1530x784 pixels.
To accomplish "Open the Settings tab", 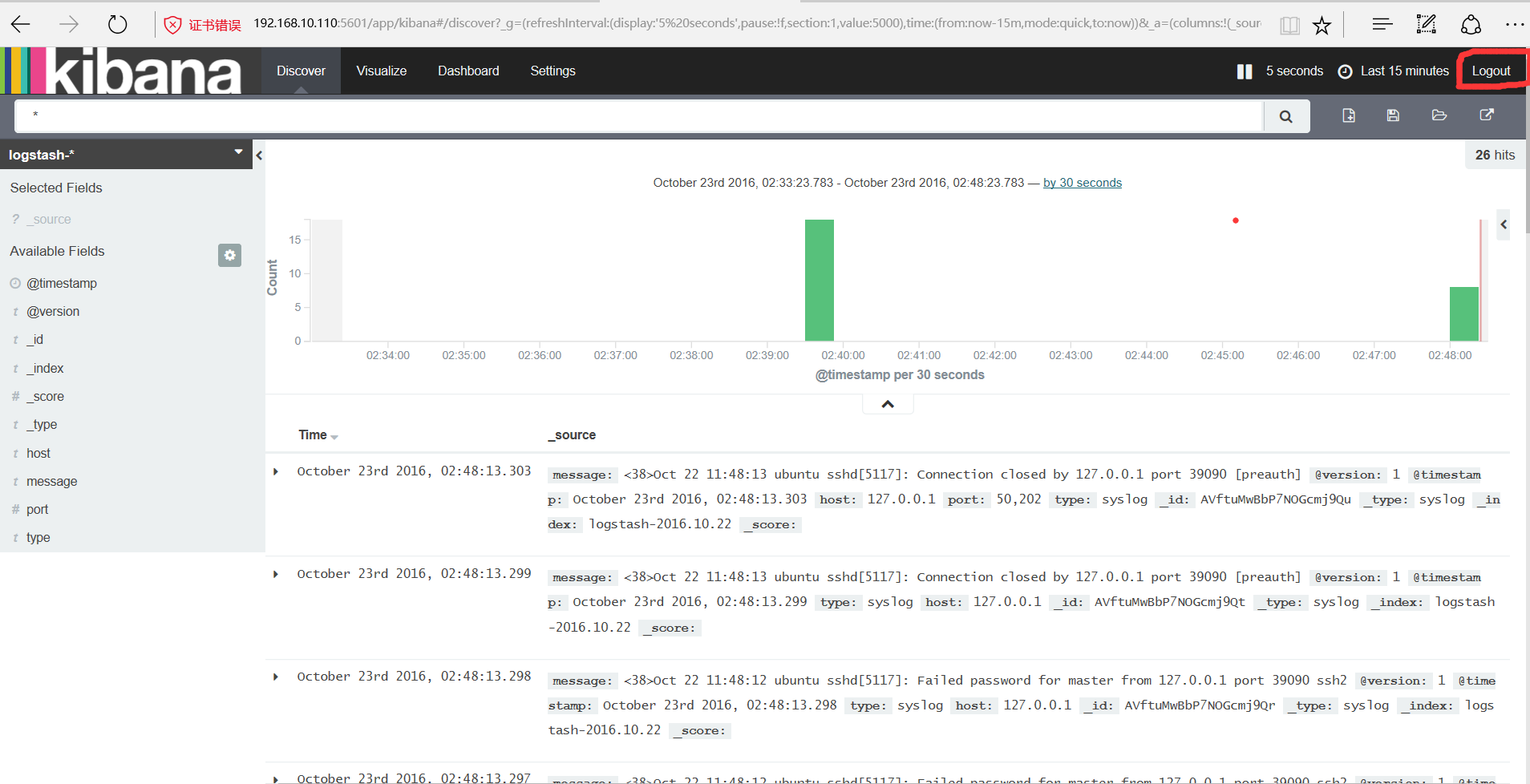I will point(552,71).
